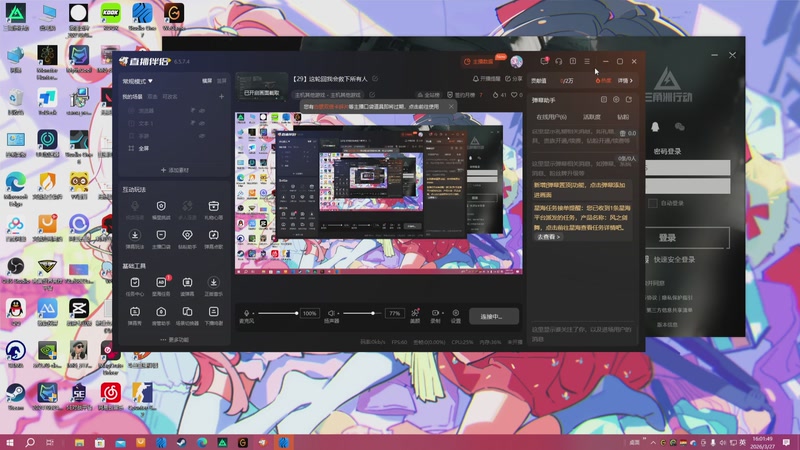Open the 美颜 beauty filter settings
The image size is (800, 450).
click(415, 316)
